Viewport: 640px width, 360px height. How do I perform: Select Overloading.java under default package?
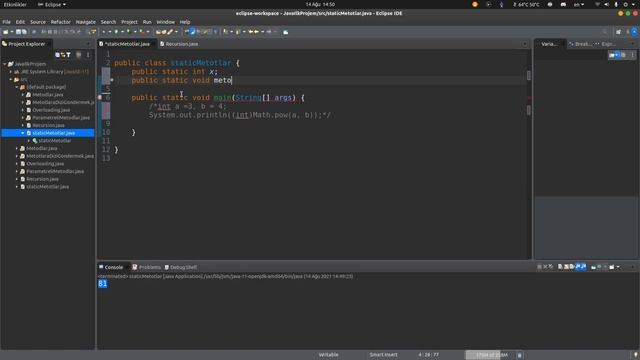pyautogui.click(x=51, y=110)
